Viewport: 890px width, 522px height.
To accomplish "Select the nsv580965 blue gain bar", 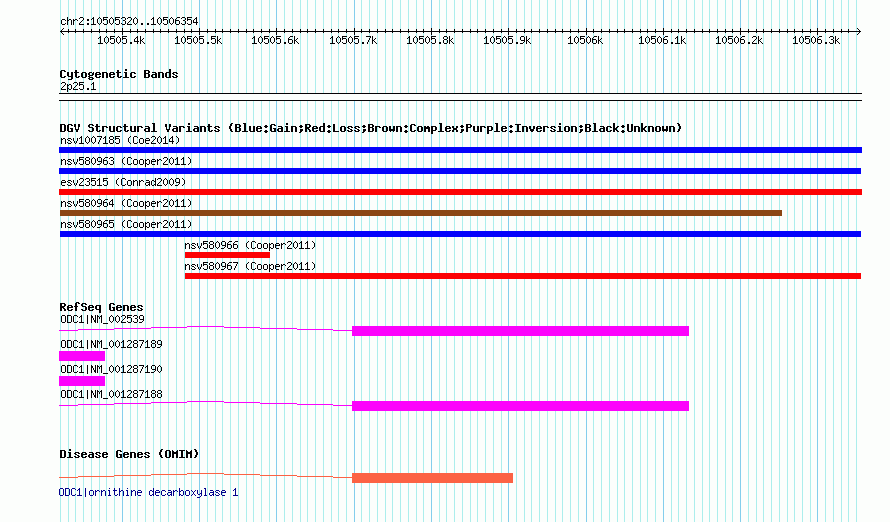I will pyautogui.click(x=460, y=234).
